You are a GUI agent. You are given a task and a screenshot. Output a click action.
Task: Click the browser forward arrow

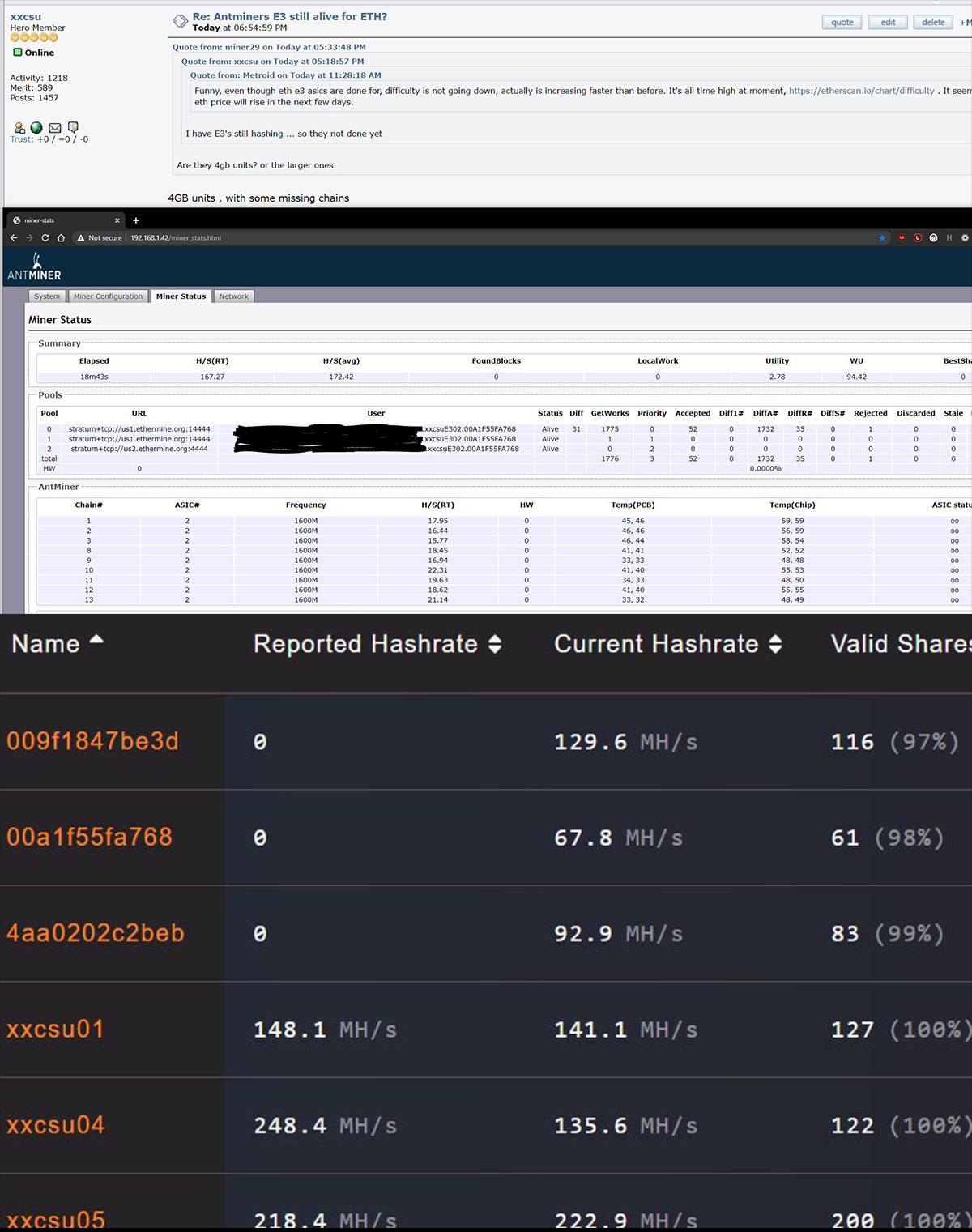[x=29, y=238]
